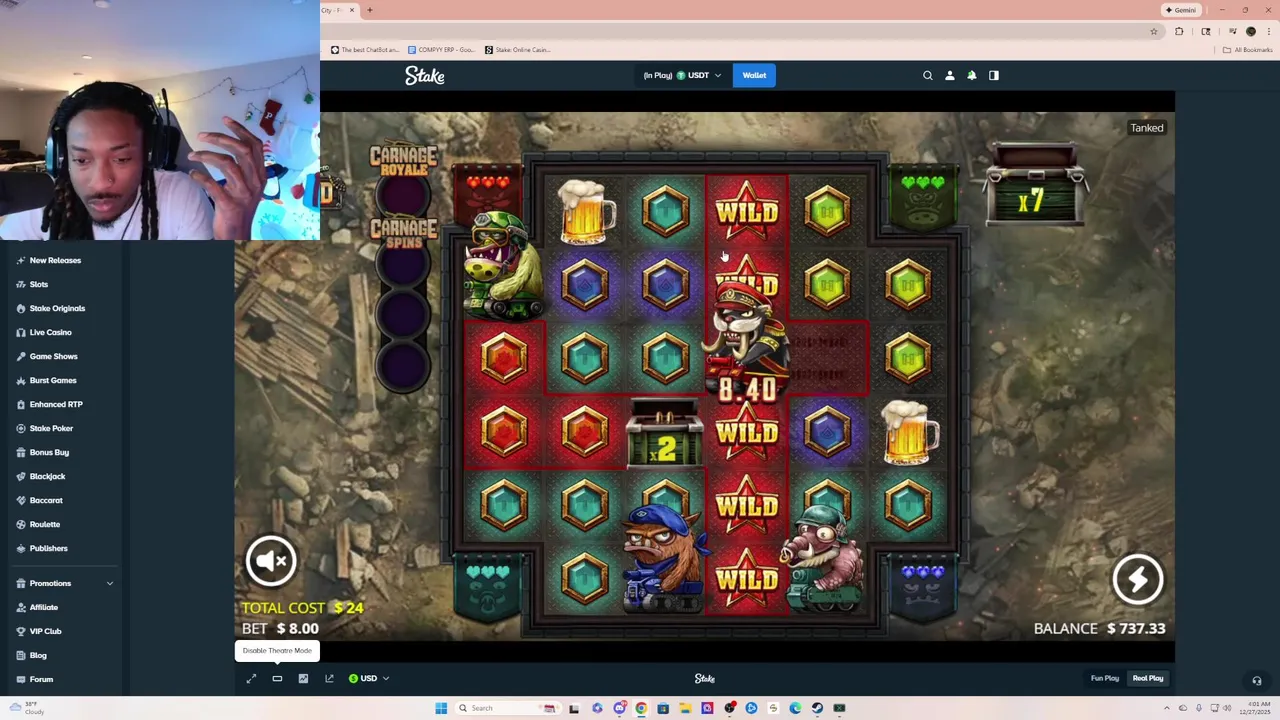Open Stake Poker in sidebar
The height and width of the screenshot is (720, 1280).
(x=51, y=428)
